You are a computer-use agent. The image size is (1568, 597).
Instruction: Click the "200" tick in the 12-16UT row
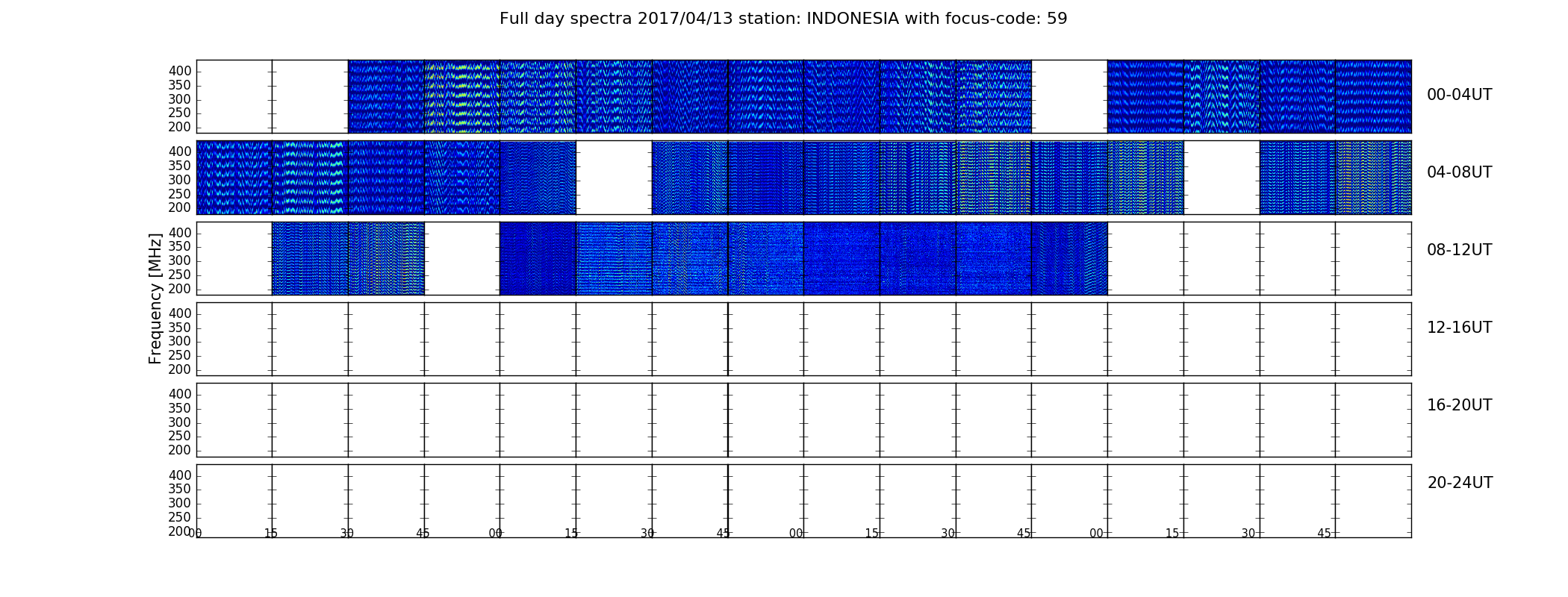(180, 369)
